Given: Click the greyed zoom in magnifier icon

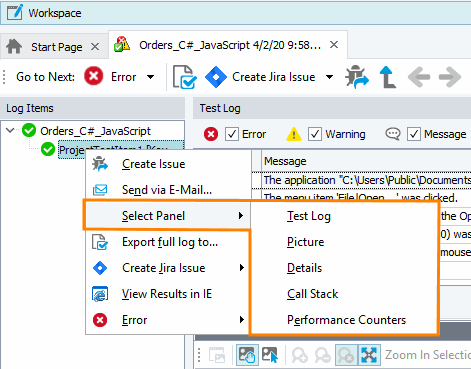Looking at the screenshot, I should click(x=300, y=355).
